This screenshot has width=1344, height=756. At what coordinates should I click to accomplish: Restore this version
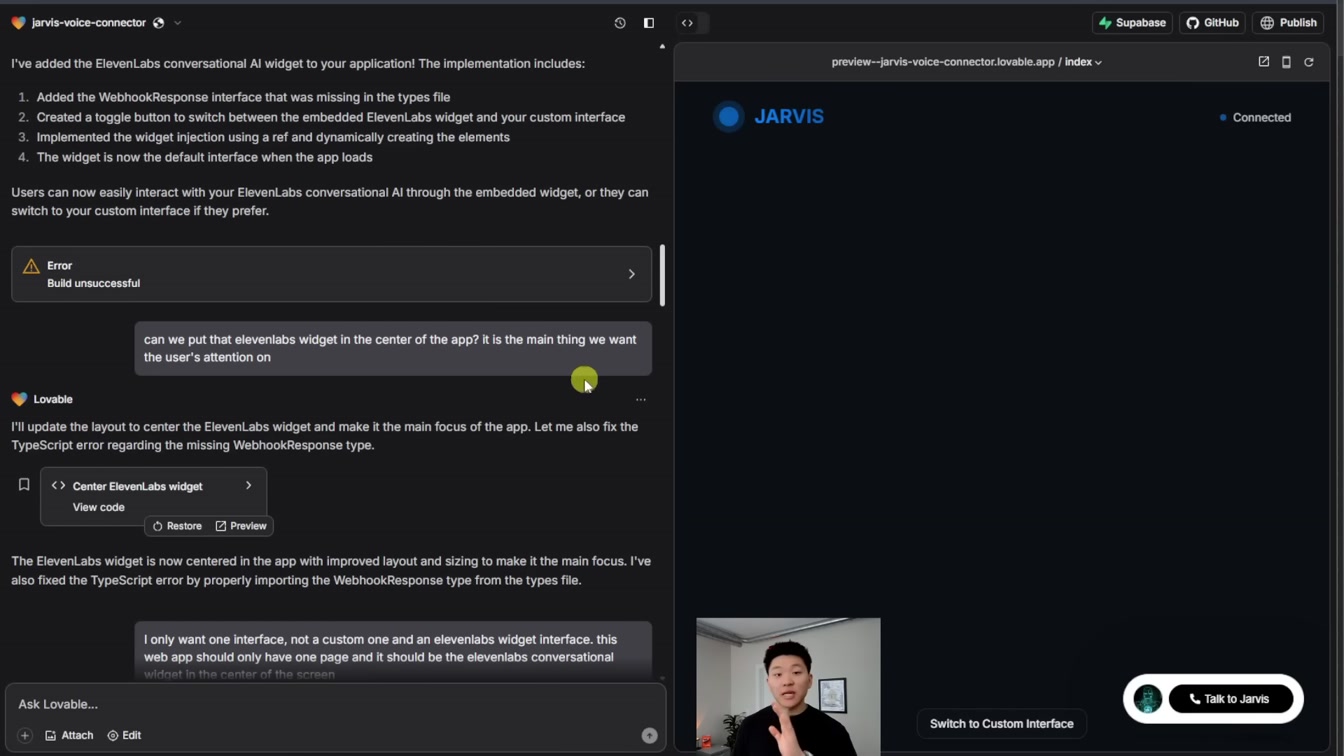(177, 526)
